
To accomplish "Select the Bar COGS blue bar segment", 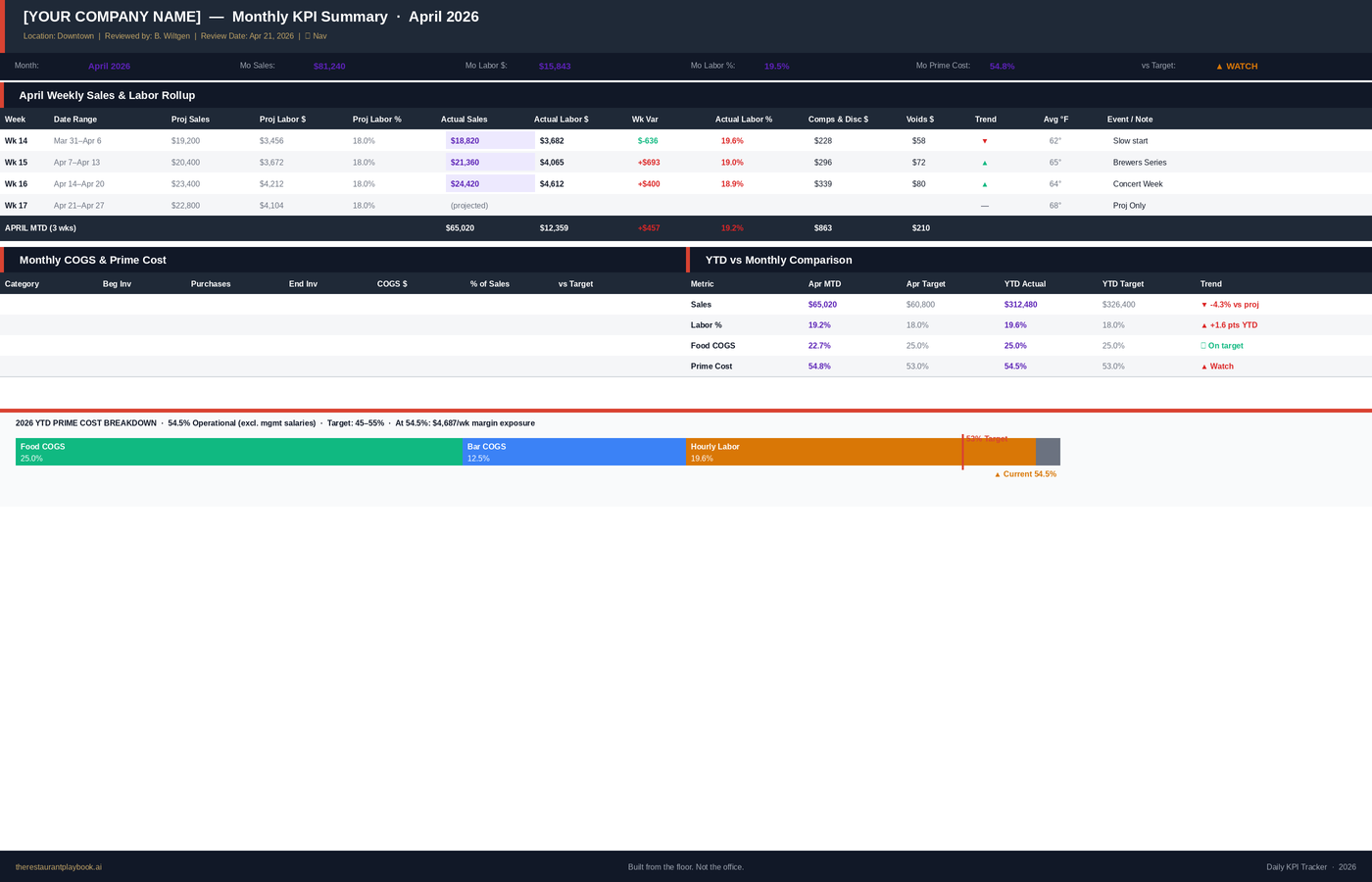I will (574, 452).
